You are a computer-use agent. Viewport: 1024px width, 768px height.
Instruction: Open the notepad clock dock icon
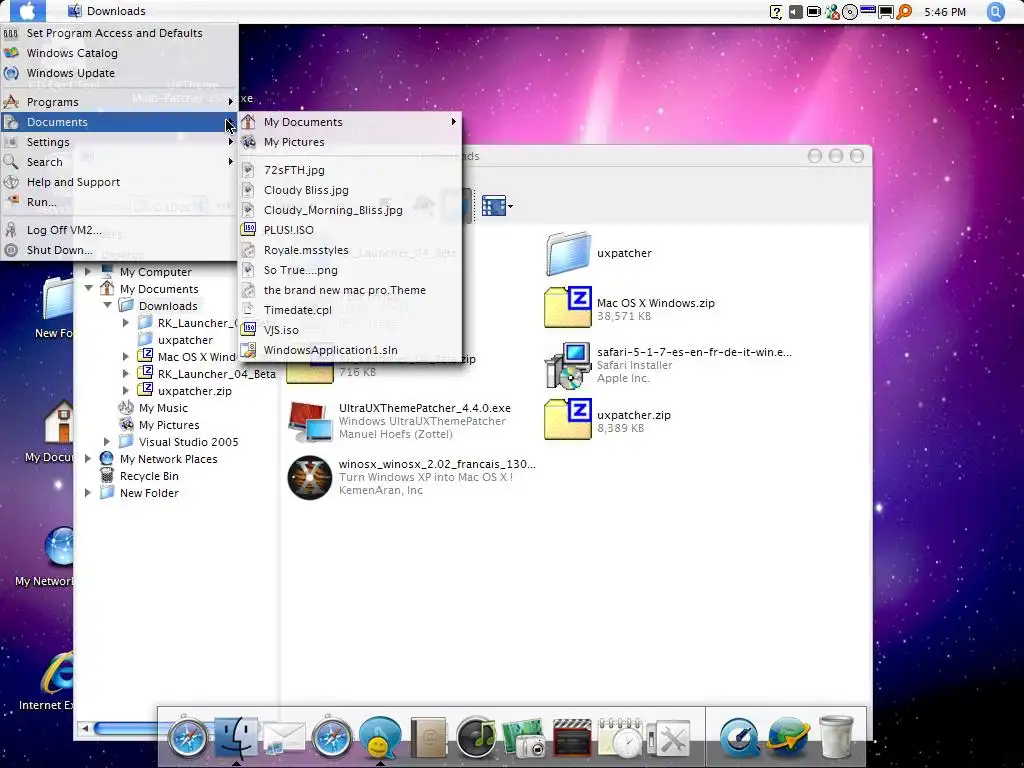(620, 738)
